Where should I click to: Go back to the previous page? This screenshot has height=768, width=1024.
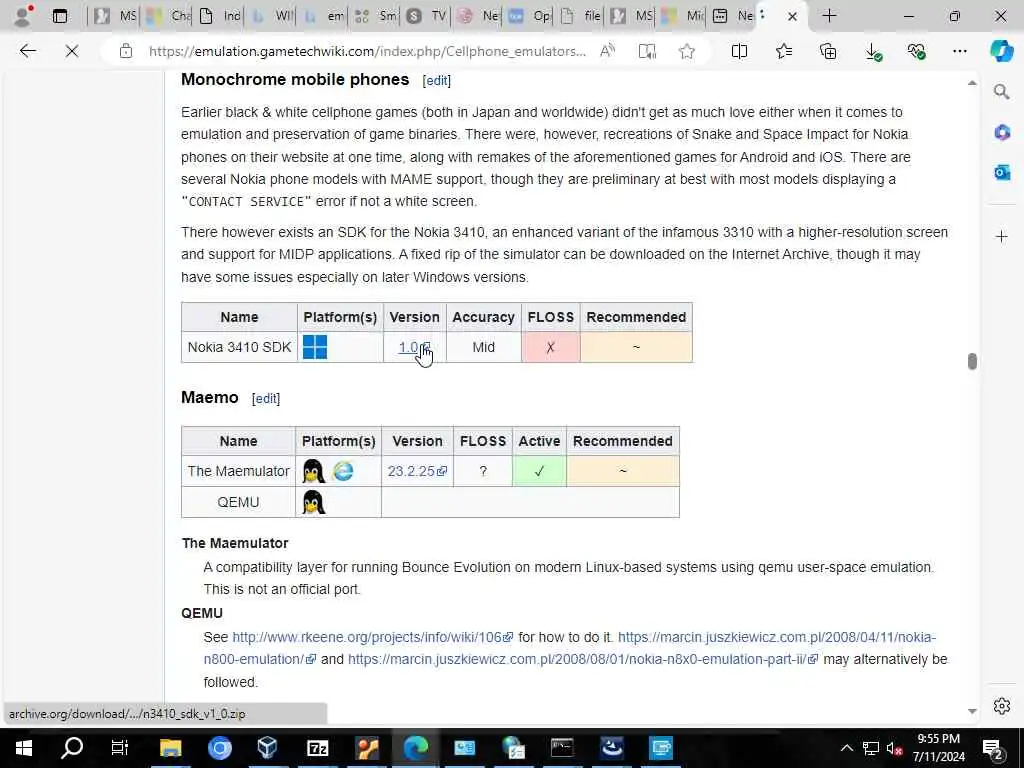coord(27,51)
